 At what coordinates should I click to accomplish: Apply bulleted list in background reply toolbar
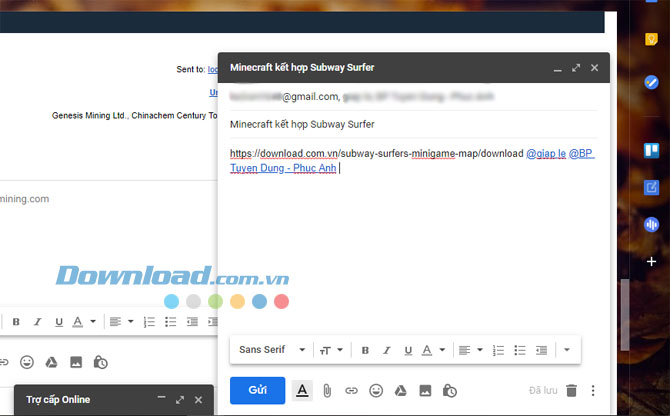tap(170, 322)
